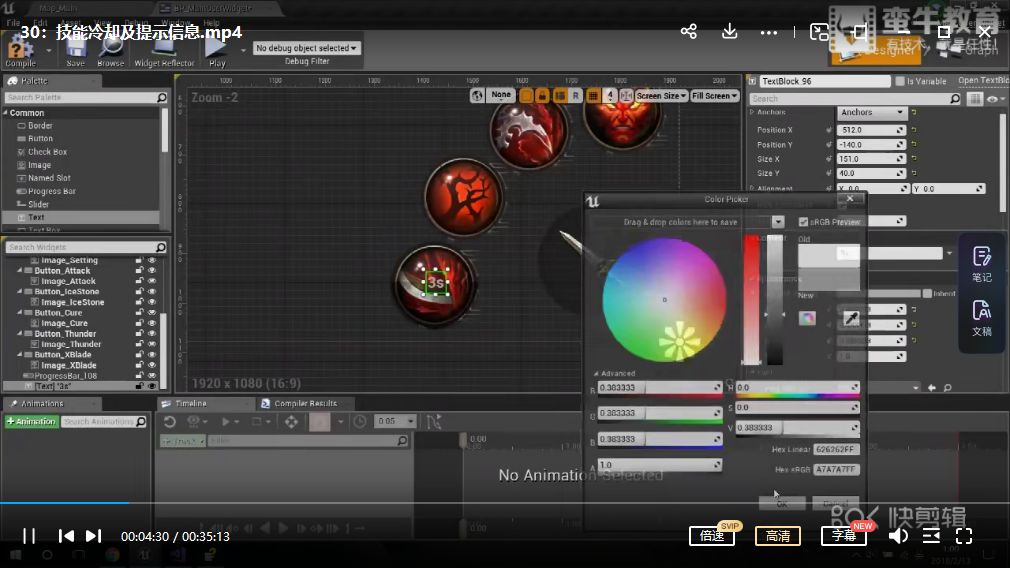Click the Hex sRGB value field
The width and height of the screenshot is (1010, 568).
pyautogui.click(x=836, y=469)
